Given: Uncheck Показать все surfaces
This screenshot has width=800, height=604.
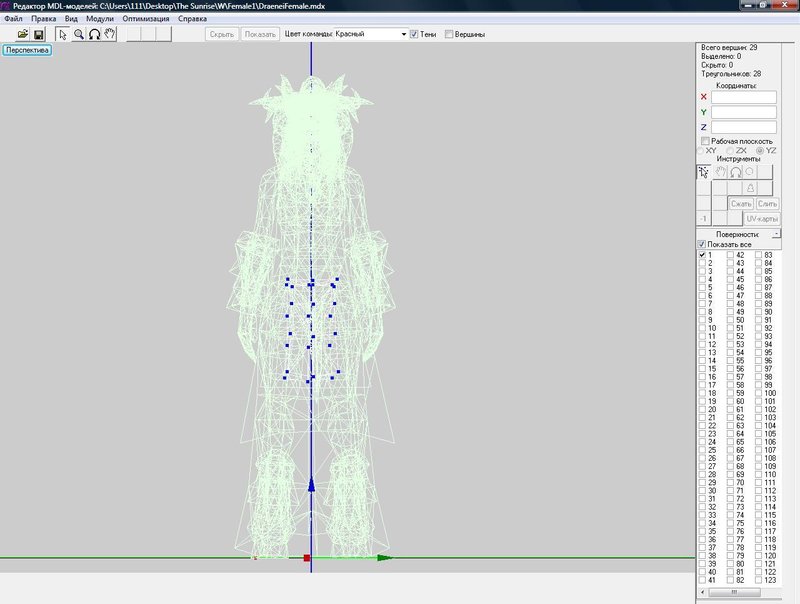Looking at the screenshot, I should pyautogui.click(x=702, y=244).
